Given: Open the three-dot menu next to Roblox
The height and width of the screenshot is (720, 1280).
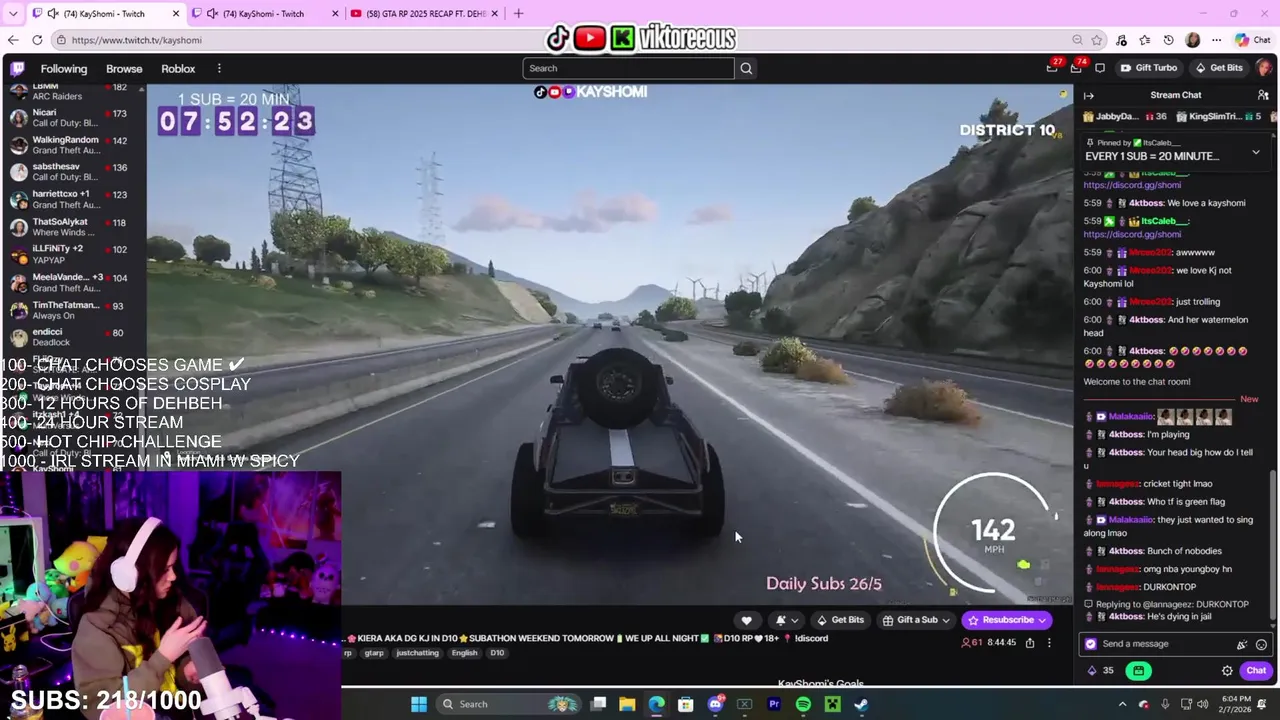Looking at the screenshot, I should (x=219, y=68).
